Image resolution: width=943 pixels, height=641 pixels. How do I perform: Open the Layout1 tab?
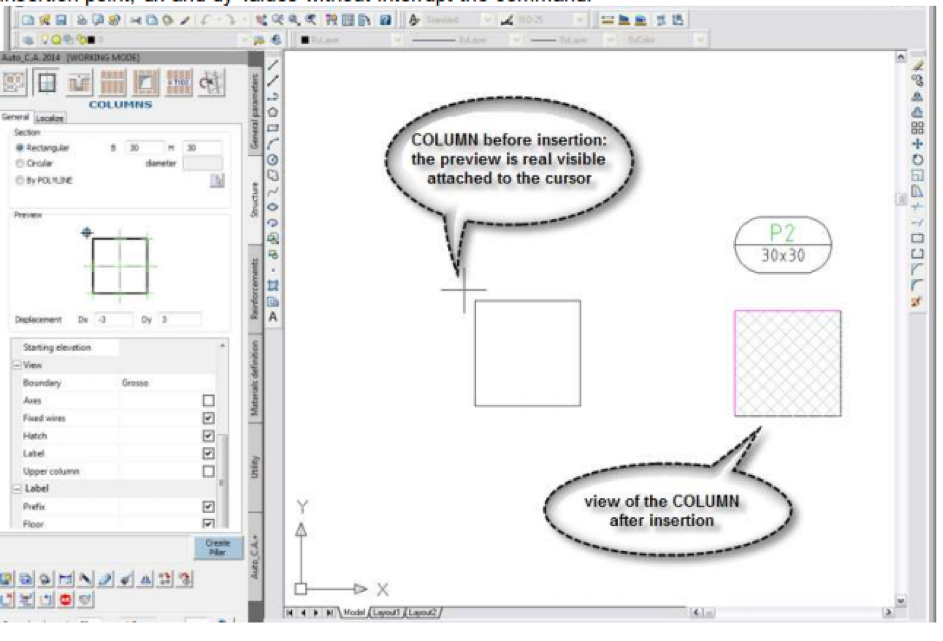pos(387,611)
